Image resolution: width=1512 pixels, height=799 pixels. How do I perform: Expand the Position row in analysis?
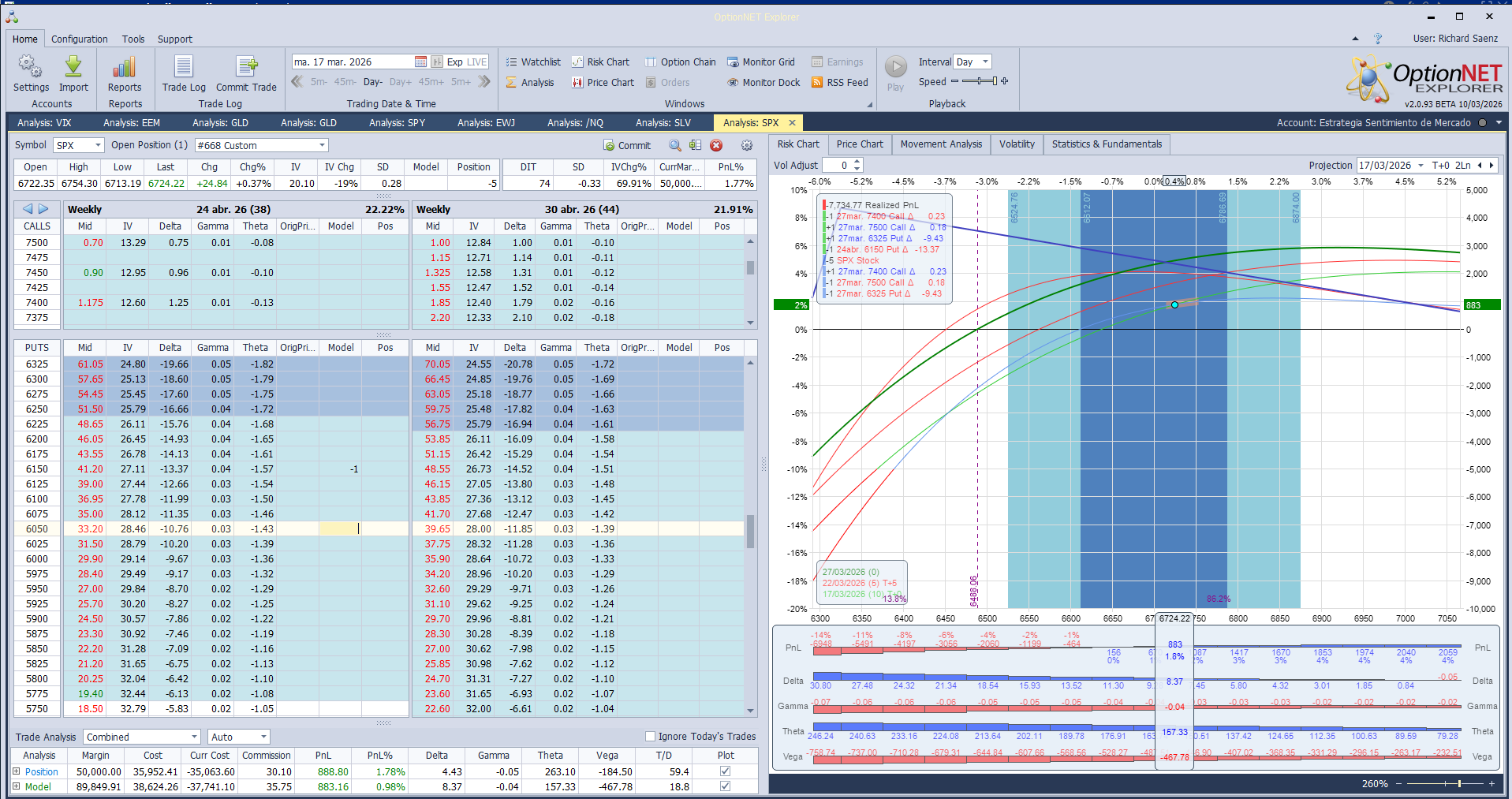pos(17,771)
